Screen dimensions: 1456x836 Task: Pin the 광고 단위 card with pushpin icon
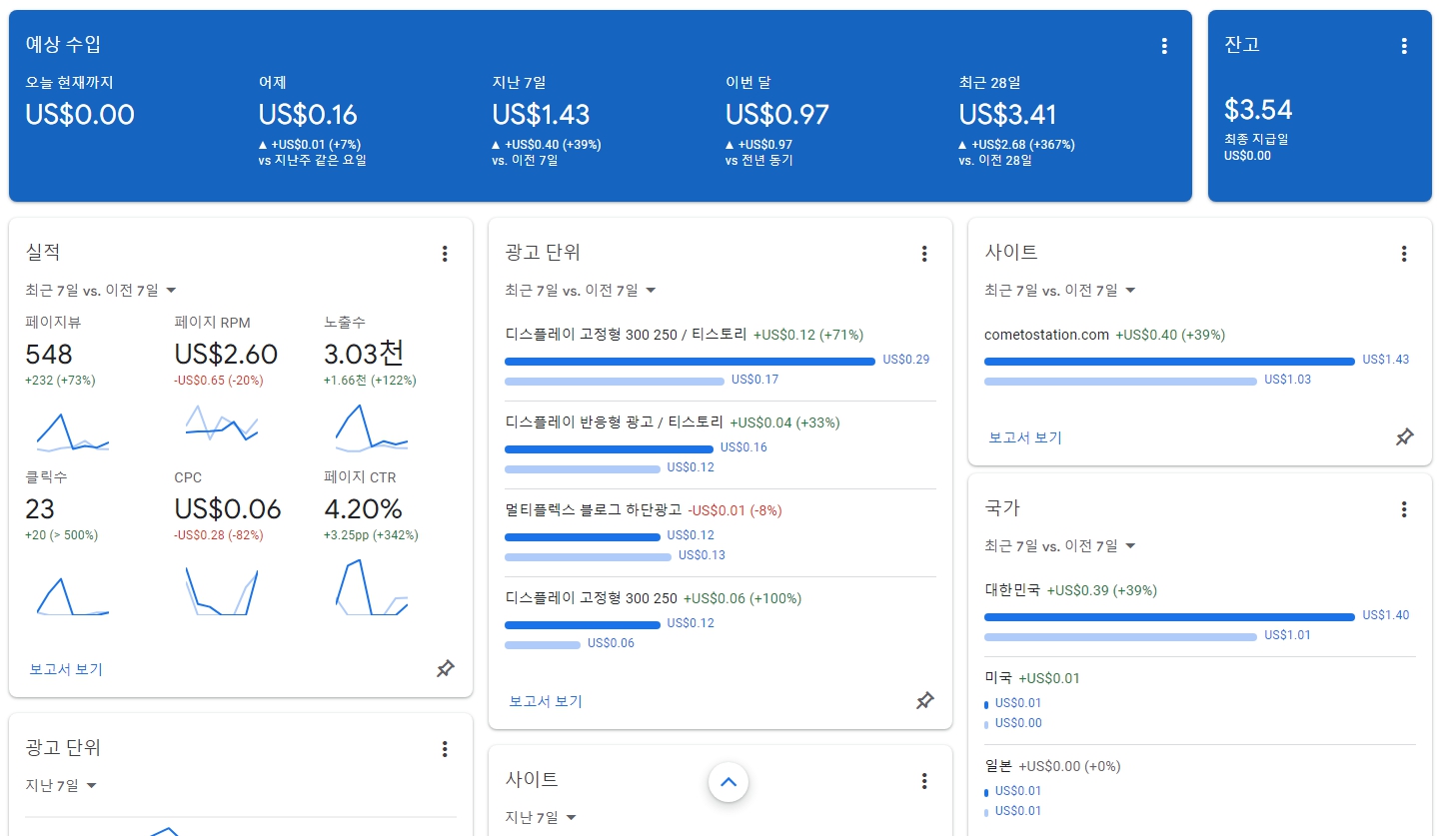[x=925, y=701]
